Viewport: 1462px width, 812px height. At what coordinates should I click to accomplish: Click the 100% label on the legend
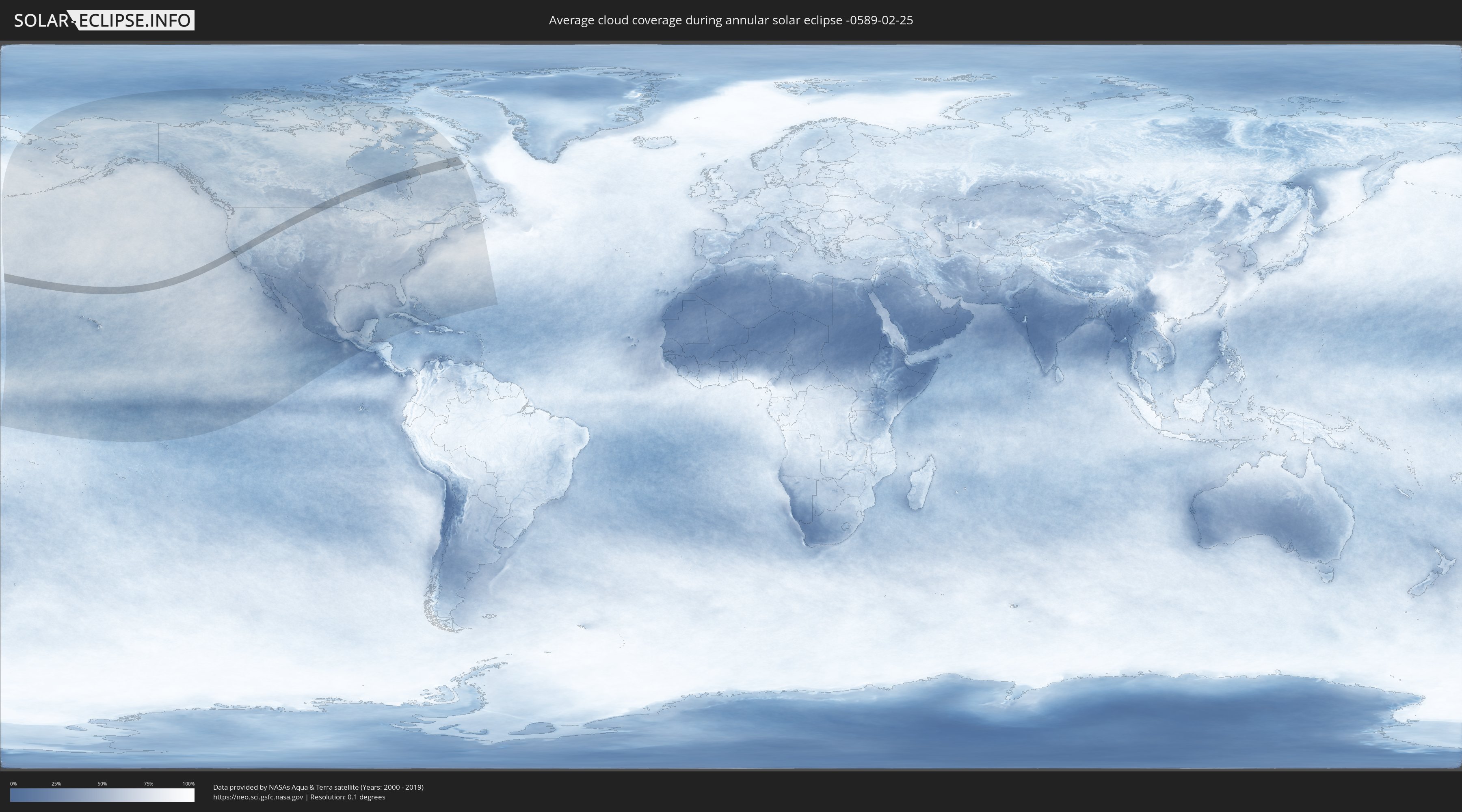tap(188, 784)
